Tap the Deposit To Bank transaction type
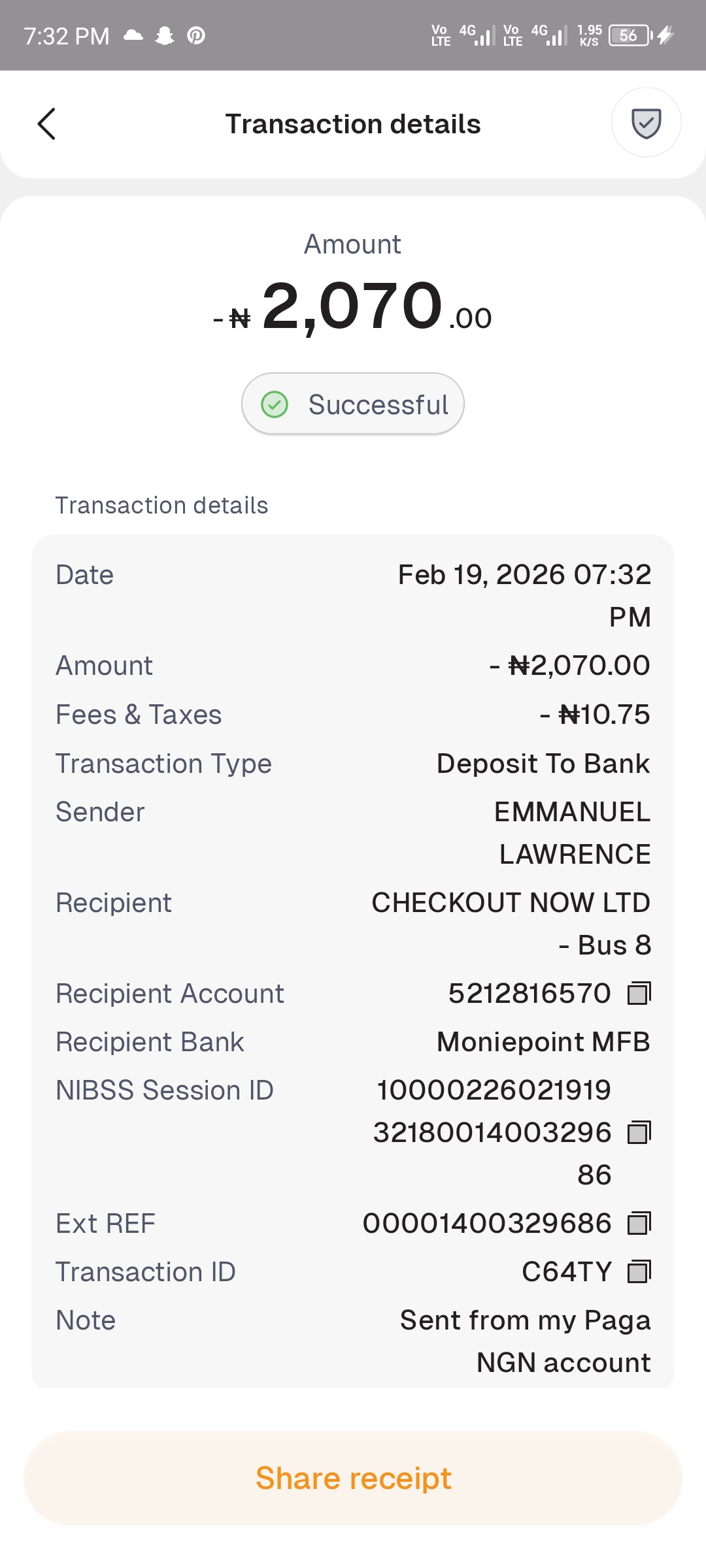 (543, 764)
